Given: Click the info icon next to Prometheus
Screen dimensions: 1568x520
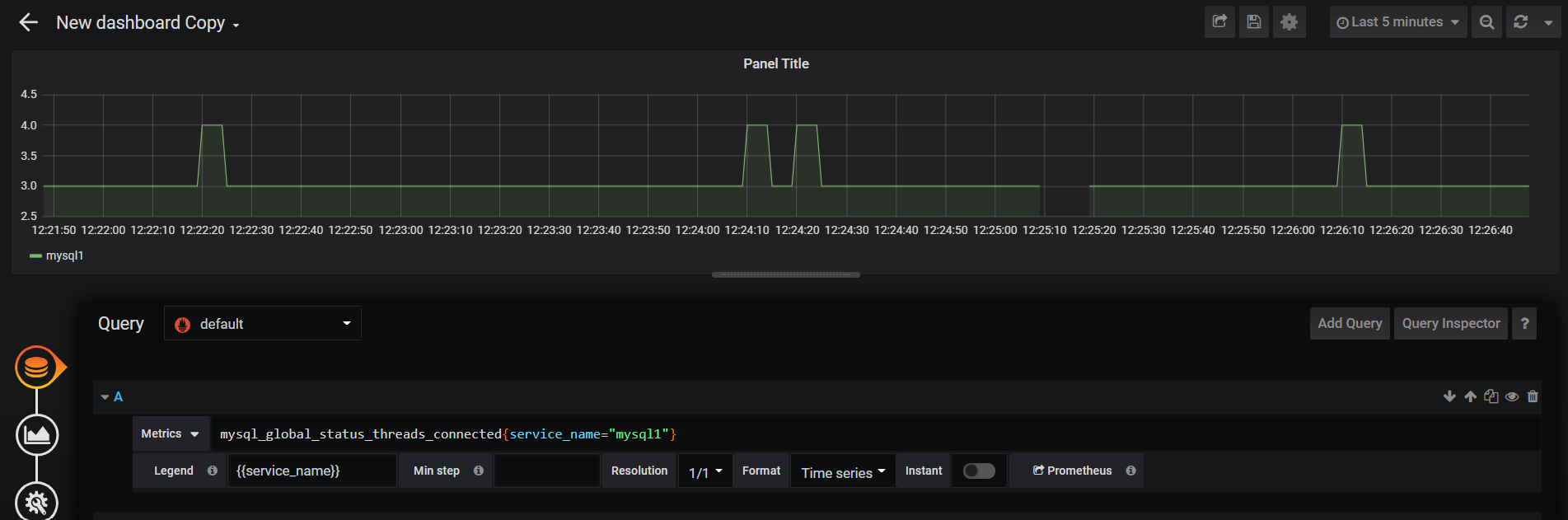Looking at the screenshot, I should pos(1130,471).
